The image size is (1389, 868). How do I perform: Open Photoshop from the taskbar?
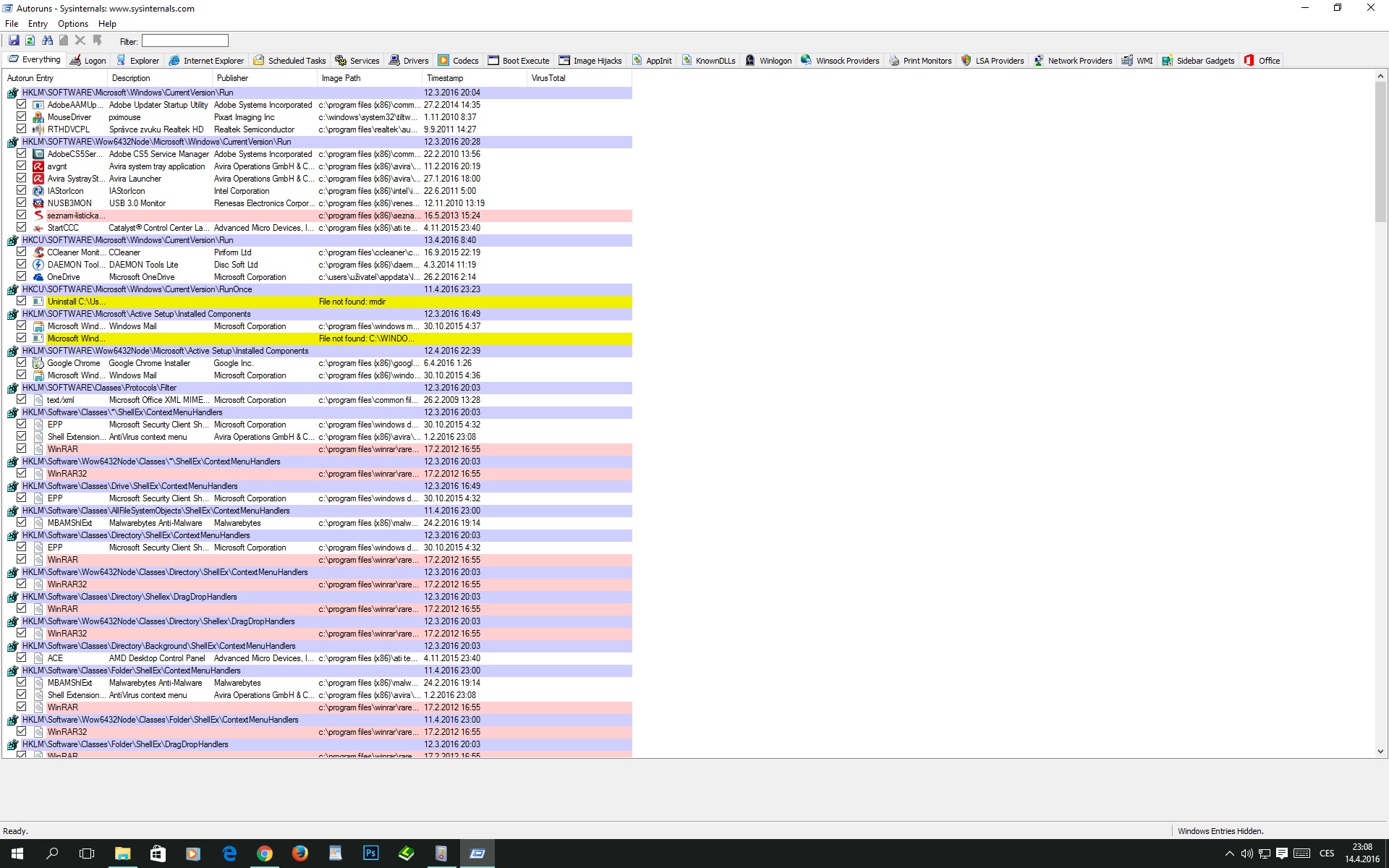tap(370, 854)
